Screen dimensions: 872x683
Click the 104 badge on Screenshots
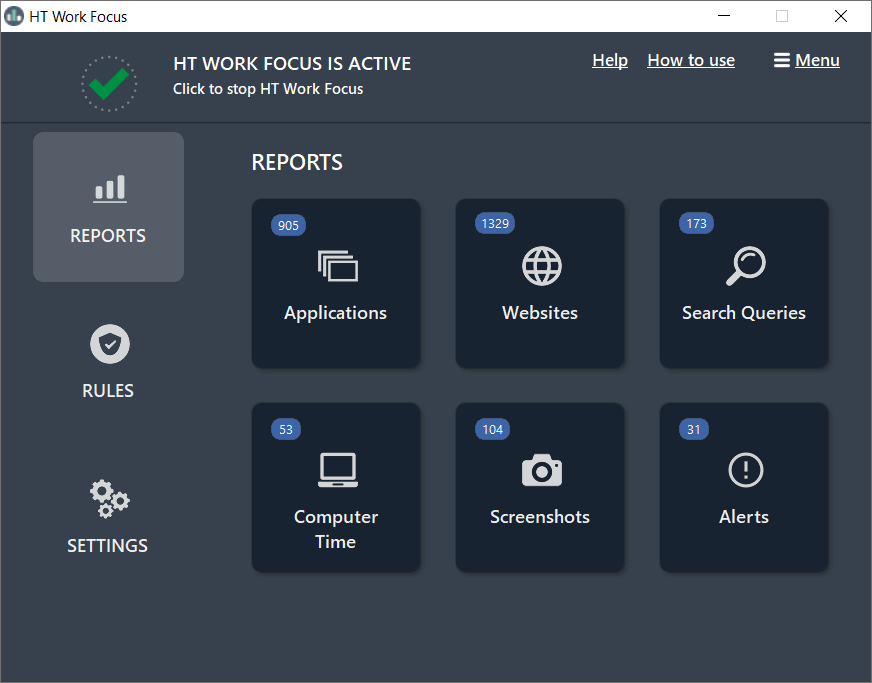point(492,429)
